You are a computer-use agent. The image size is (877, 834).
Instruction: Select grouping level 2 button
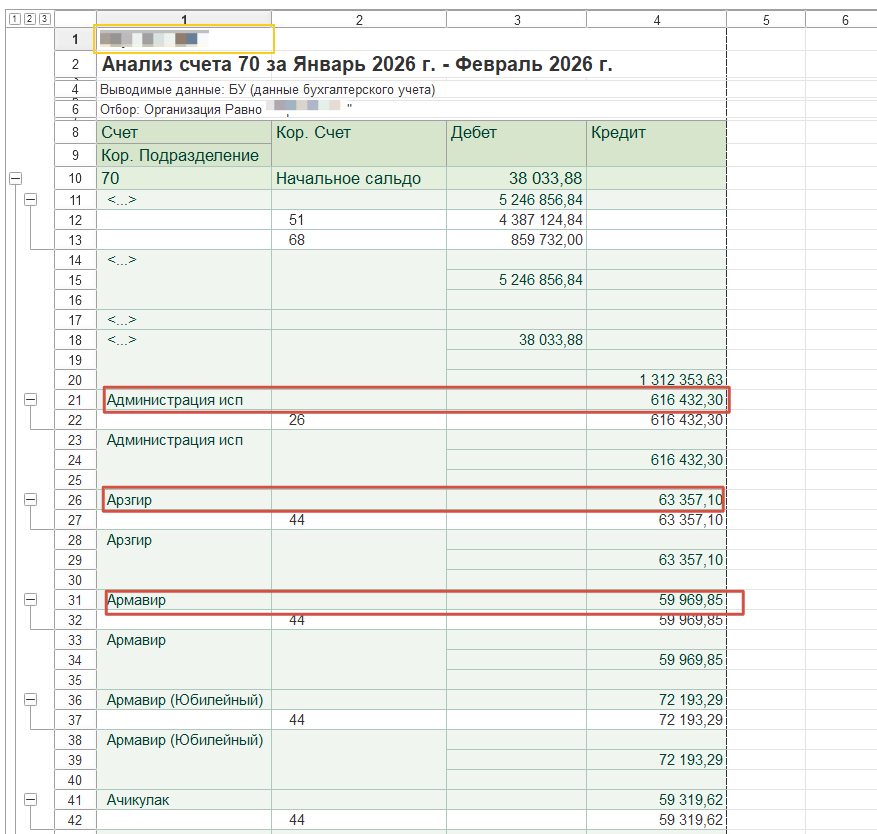30,19
